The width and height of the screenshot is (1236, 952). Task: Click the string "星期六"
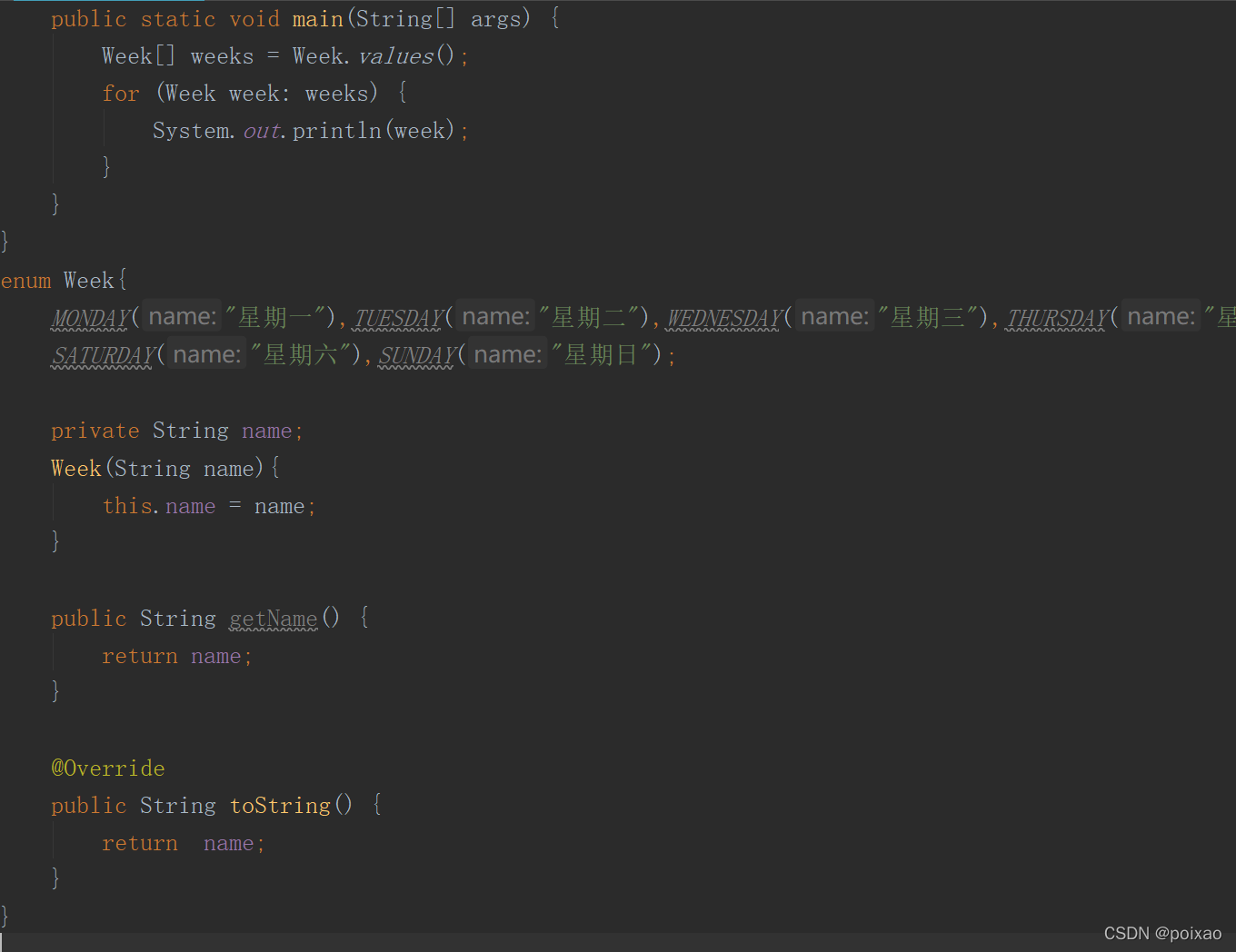pyautogui.click(x=300, y=355)
